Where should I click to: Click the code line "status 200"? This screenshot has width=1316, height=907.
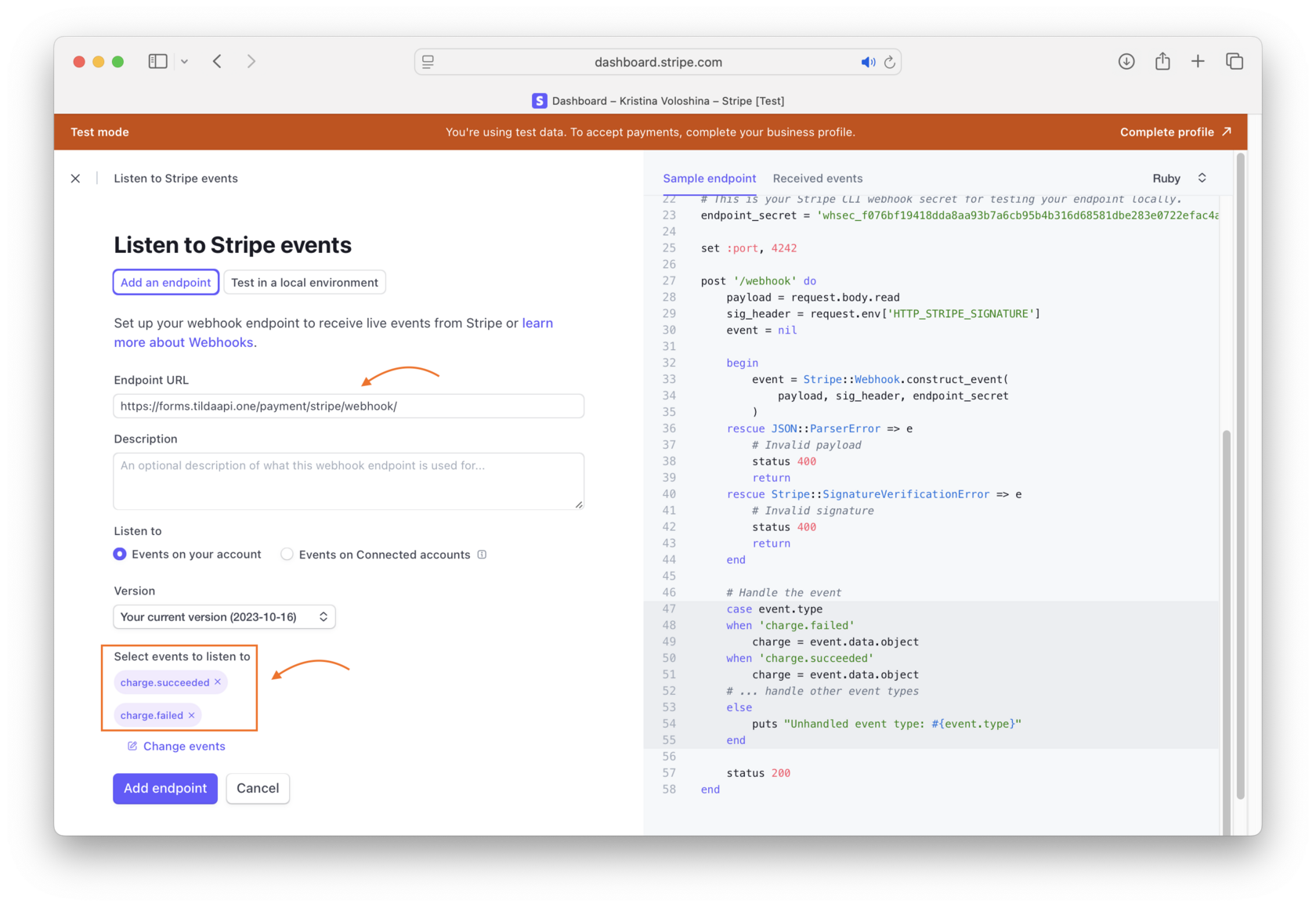point(758,773)
